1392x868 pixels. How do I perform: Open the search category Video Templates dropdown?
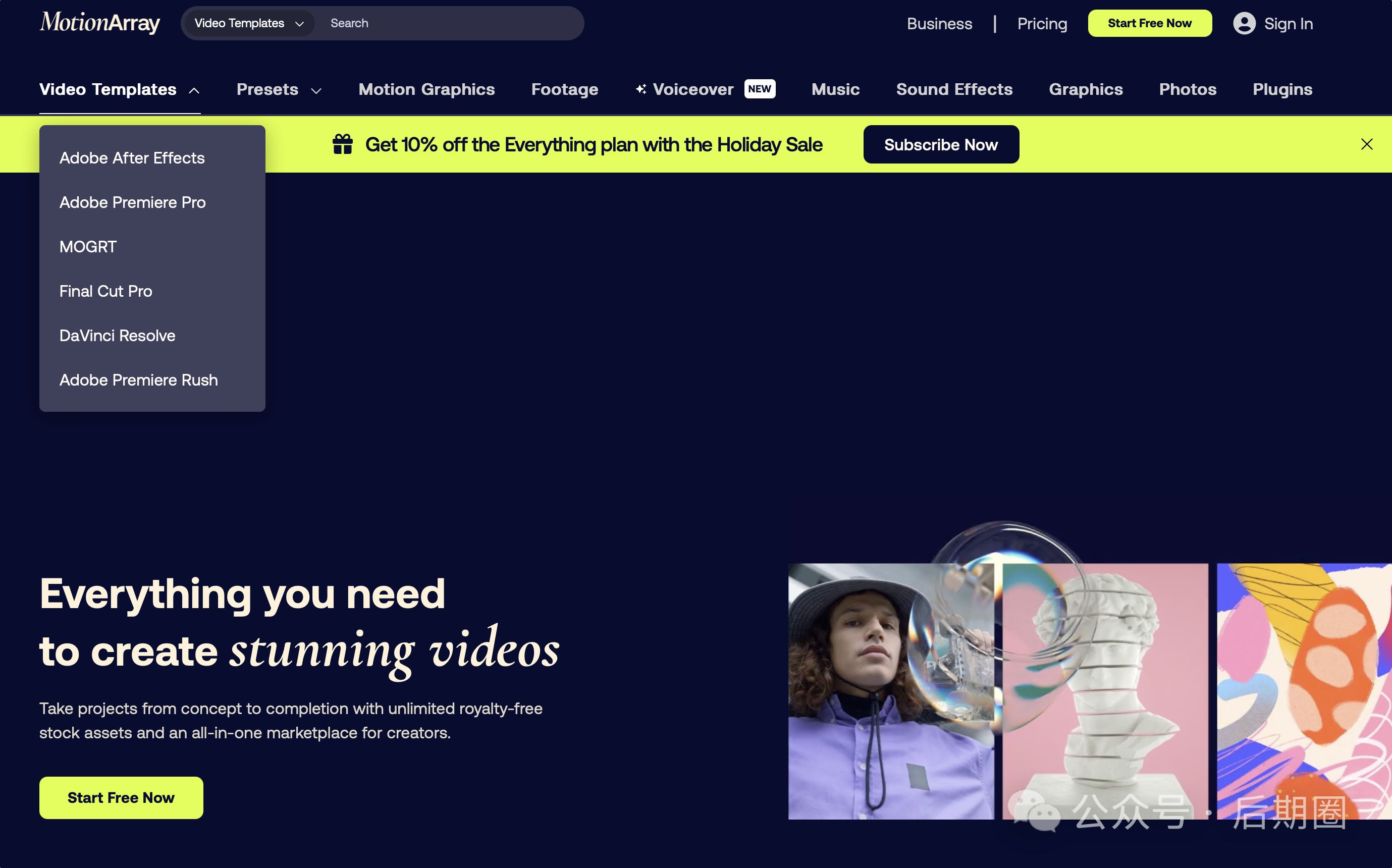click(x=248, y=24)
